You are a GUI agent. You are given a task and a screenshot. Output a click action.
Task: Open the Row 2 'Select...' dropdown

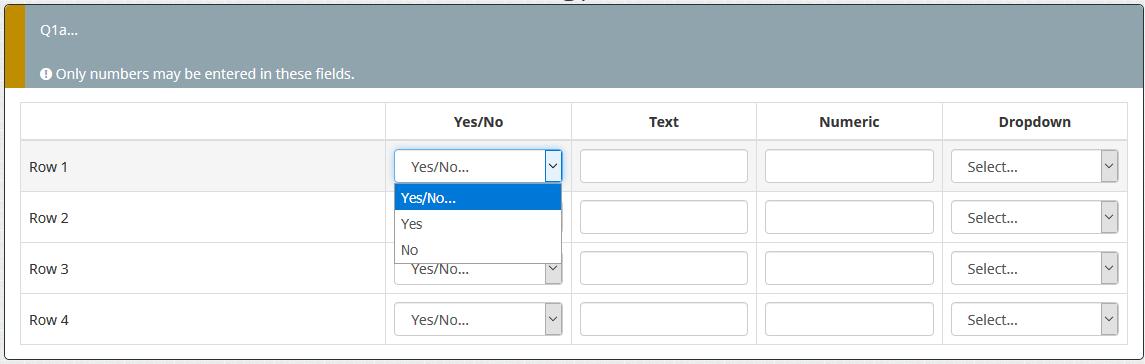(1034, 218)
